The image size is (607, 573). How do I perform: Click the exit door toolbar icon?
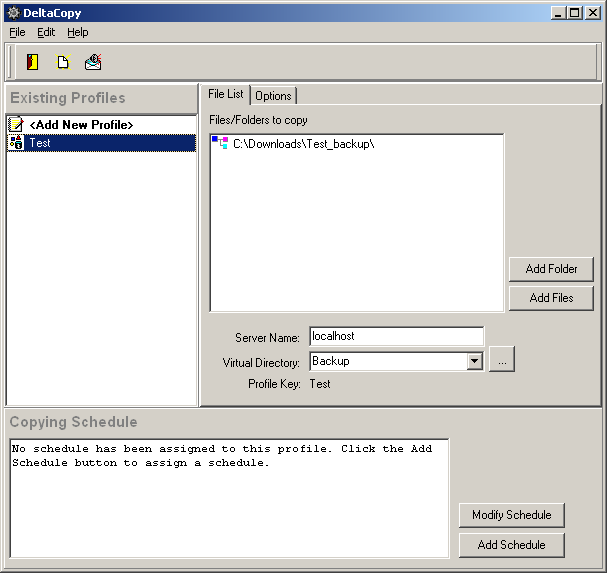33,62
